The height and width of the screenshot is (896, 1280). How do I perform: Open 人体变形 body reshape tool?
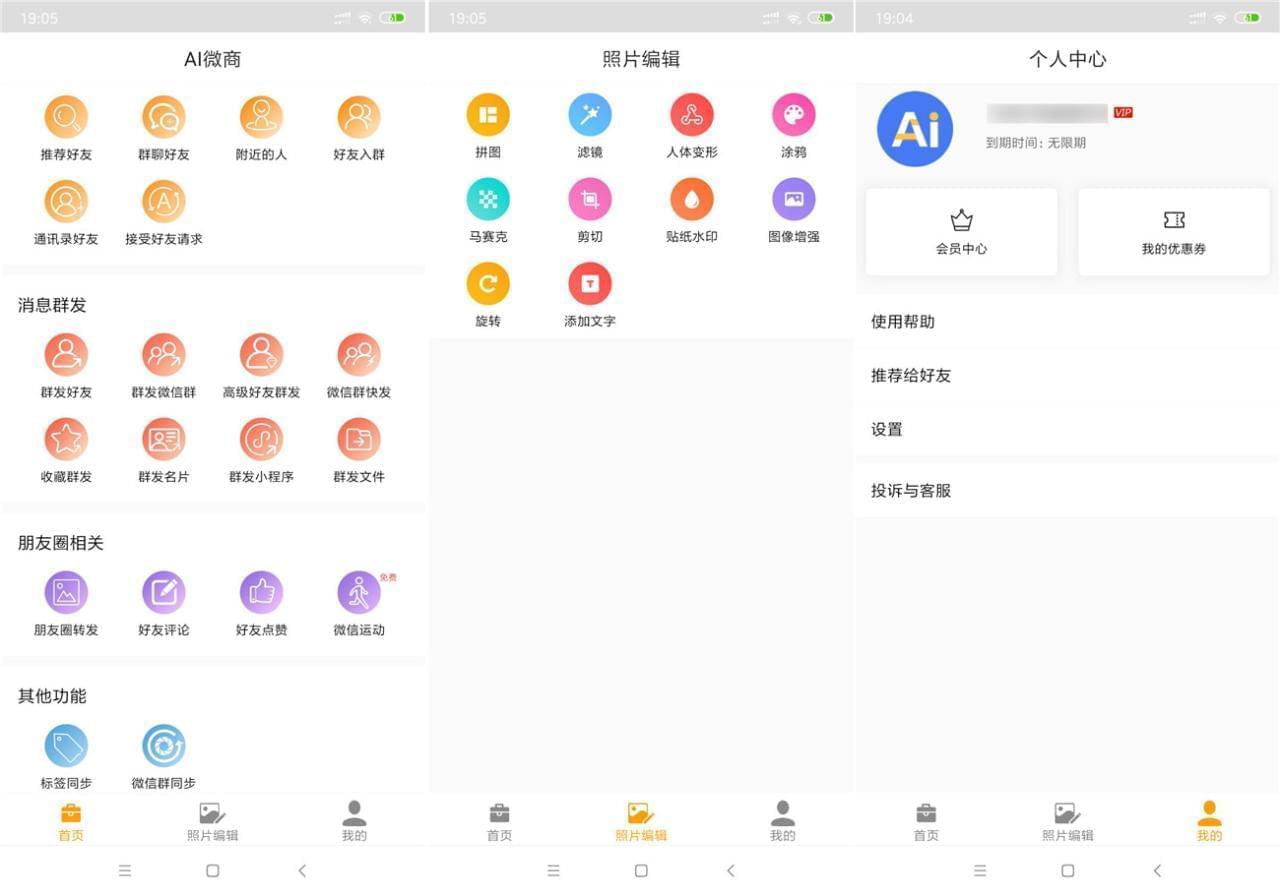click(x=692, y=115)
